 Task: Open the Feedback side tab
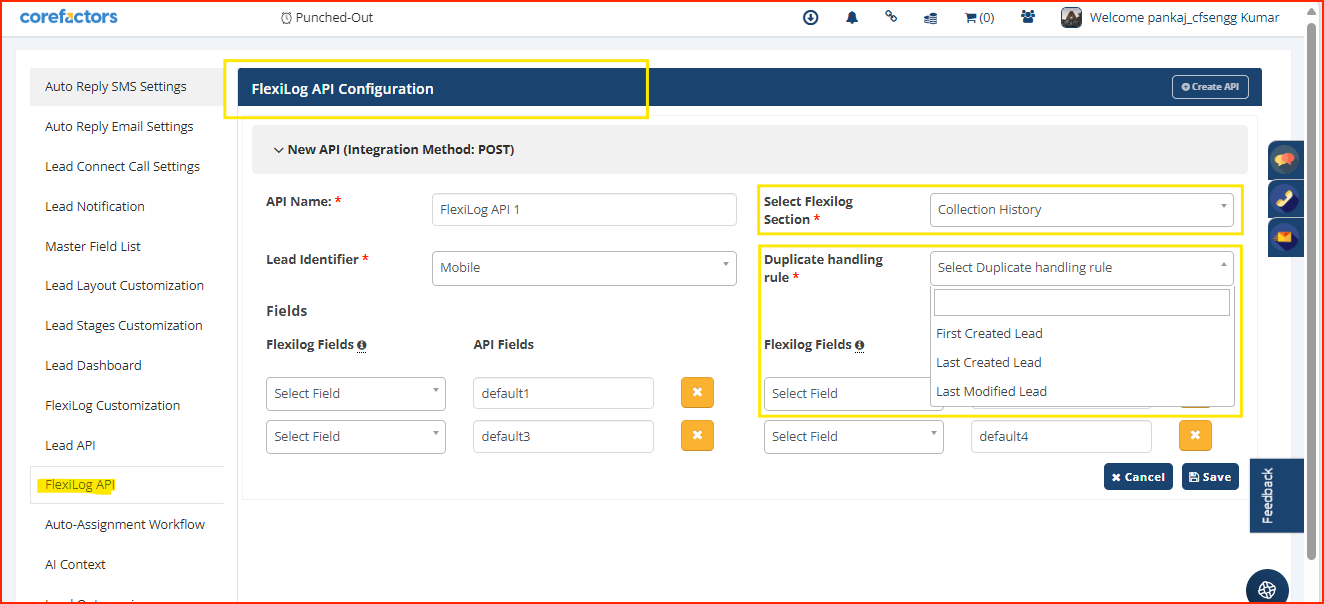coord(1277,495)
